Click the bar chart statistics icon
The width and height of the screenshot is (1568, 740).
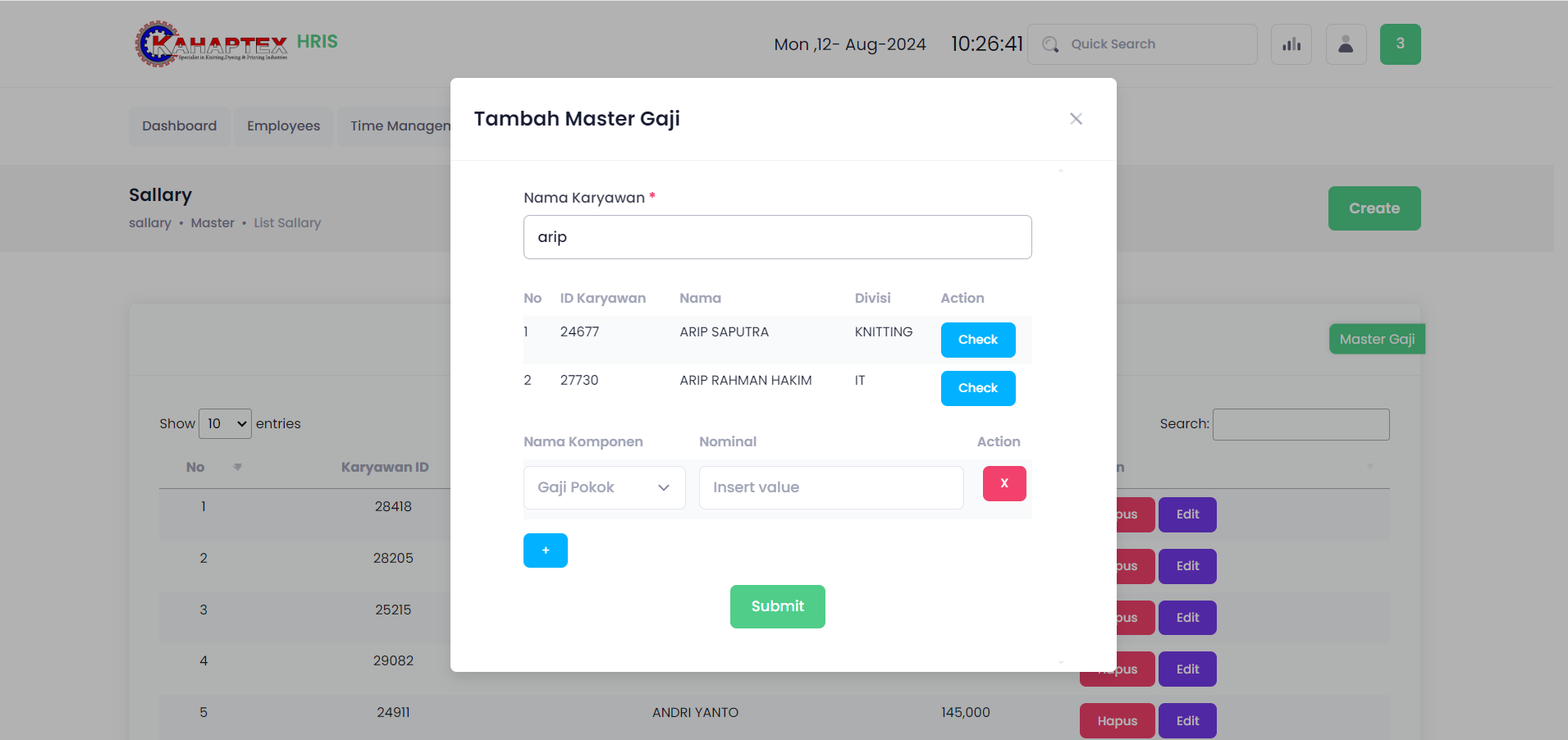(1291, 44)
